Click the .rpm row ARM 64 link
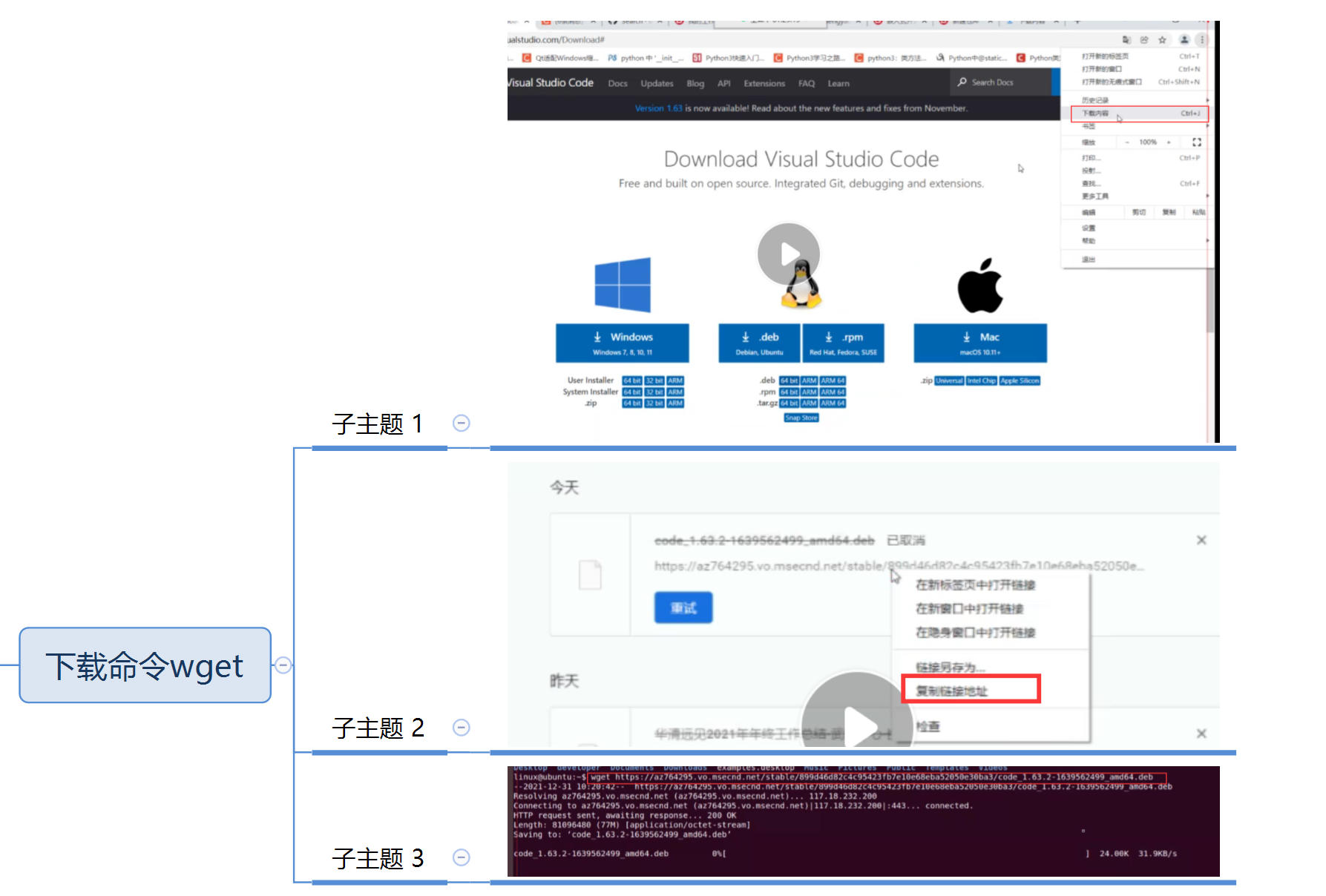 click(x=833, y=392)
